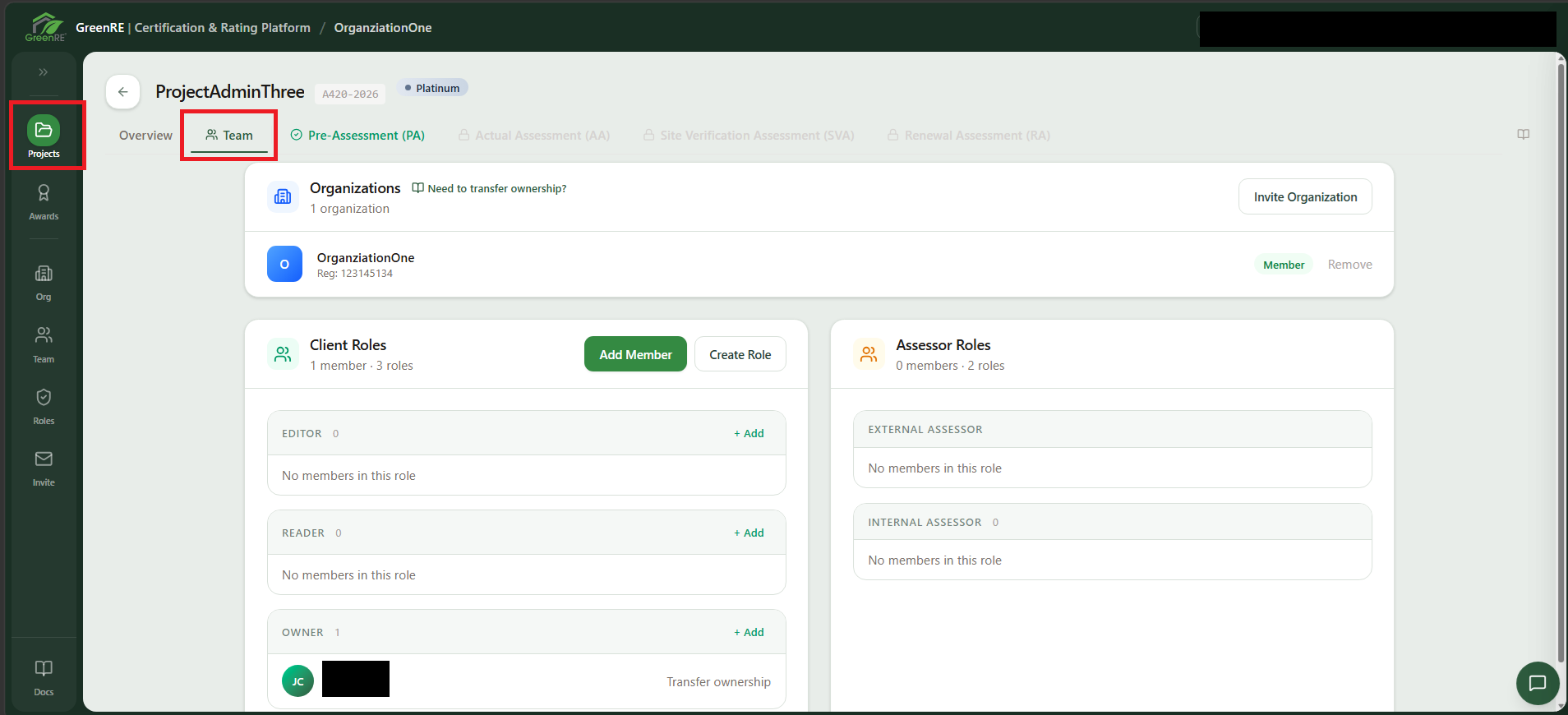1568x715 pixels.
Task: Click the Assessor Roles people icon
Action: [869, 354]
